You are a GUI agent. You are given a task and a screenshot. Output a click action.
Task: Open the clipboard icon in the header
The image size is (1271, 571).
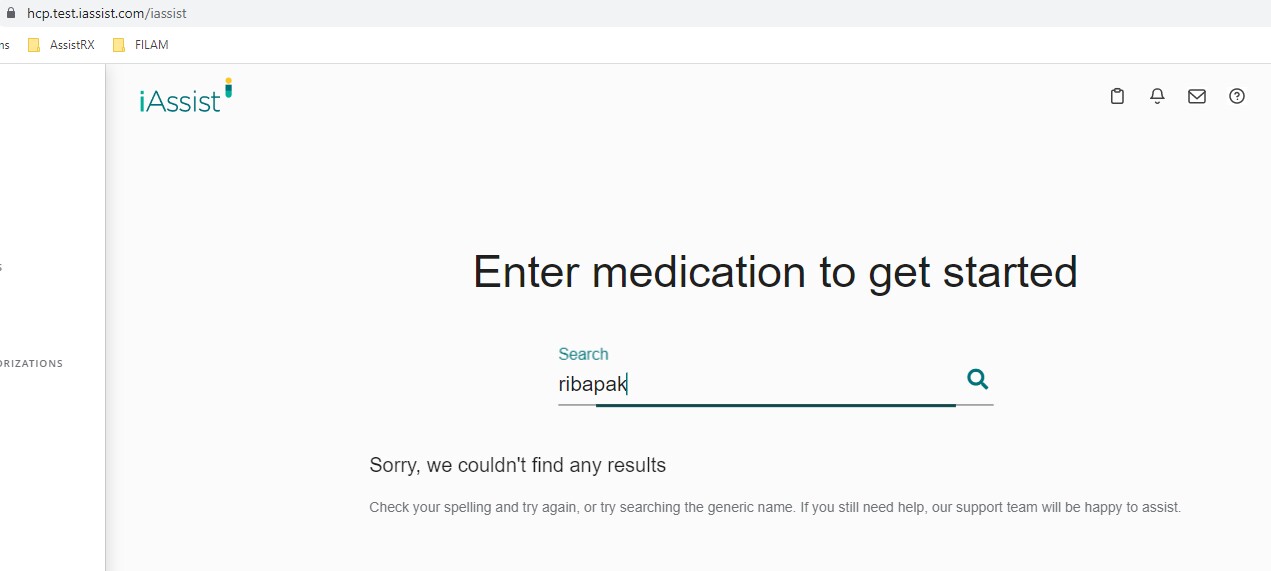[x=1118, y=96]
